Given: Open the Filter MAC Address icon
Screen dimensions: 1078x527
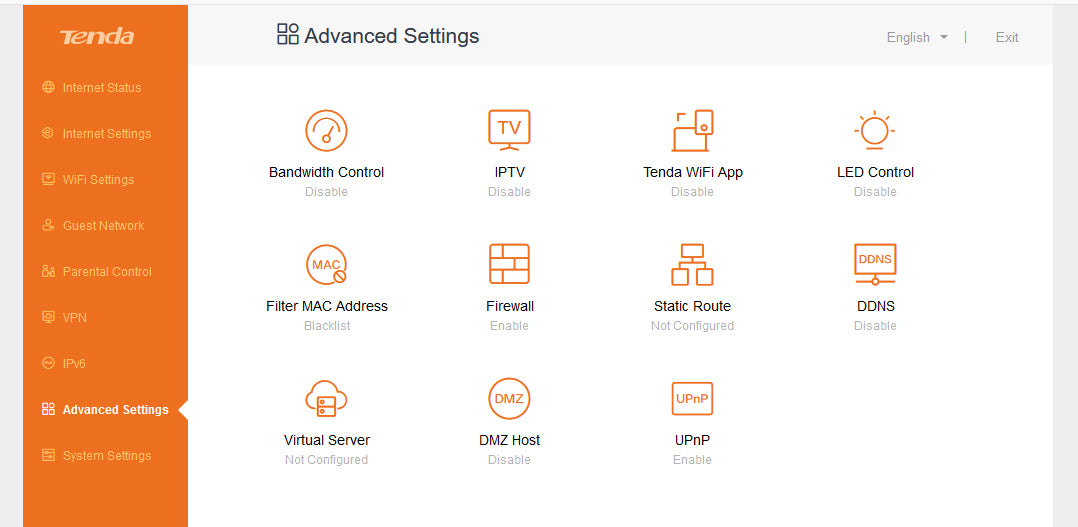Looking at the screenshot, I should (326, 265).
